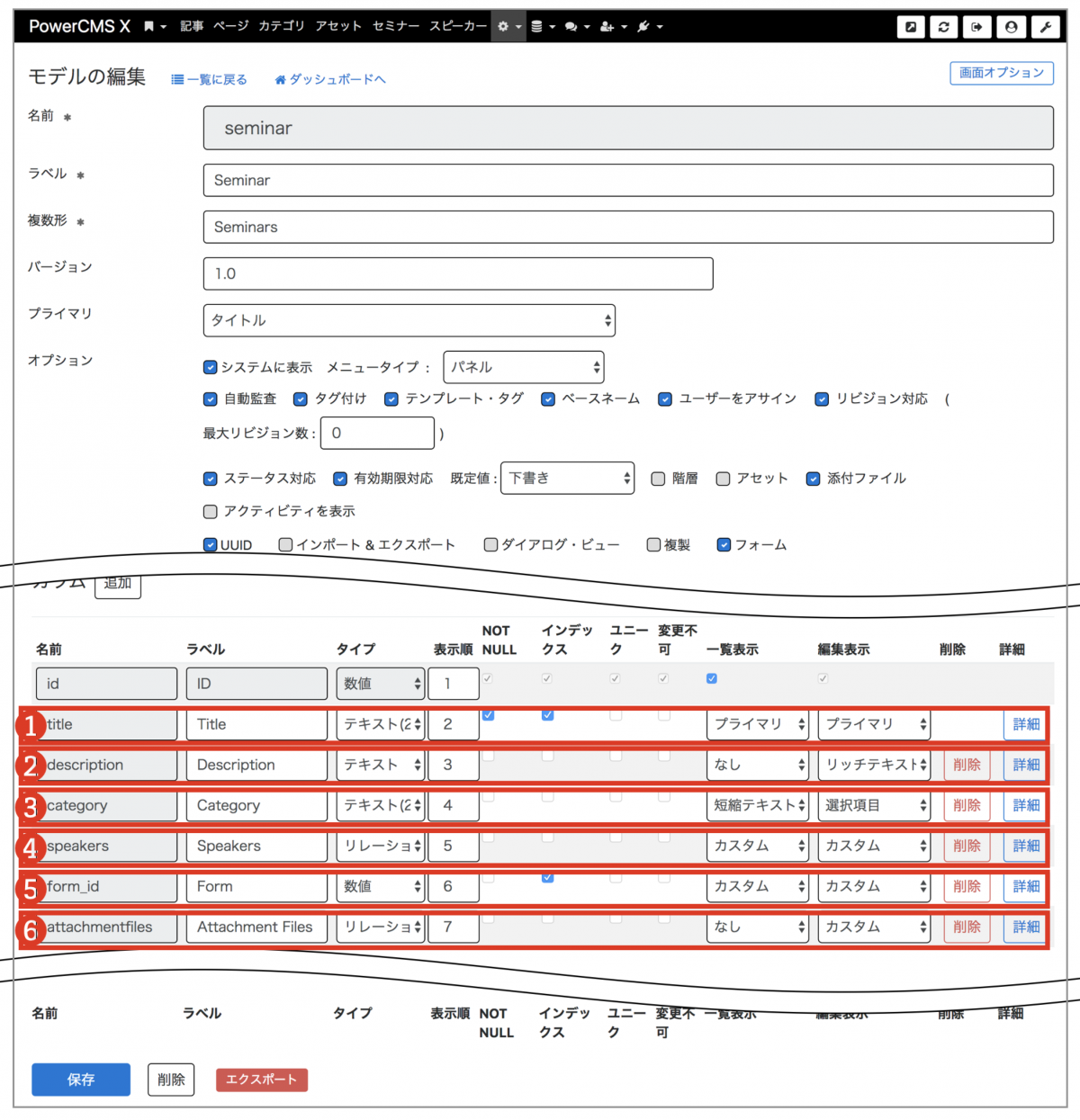Change the description 編集表示 dropdown from リッチテキスト
This screenshot has height=1120, width=1080.
click(872, 765)
